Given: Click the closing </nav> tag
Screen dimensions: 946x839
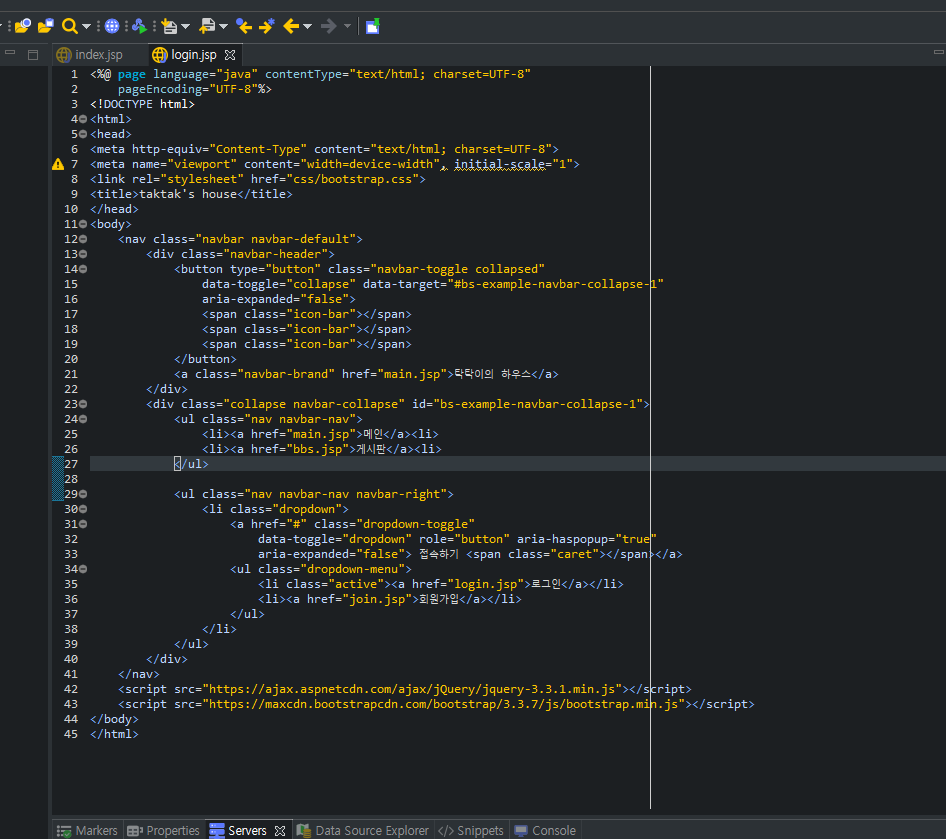Looking at the screenshot, I should pos(139,674).
